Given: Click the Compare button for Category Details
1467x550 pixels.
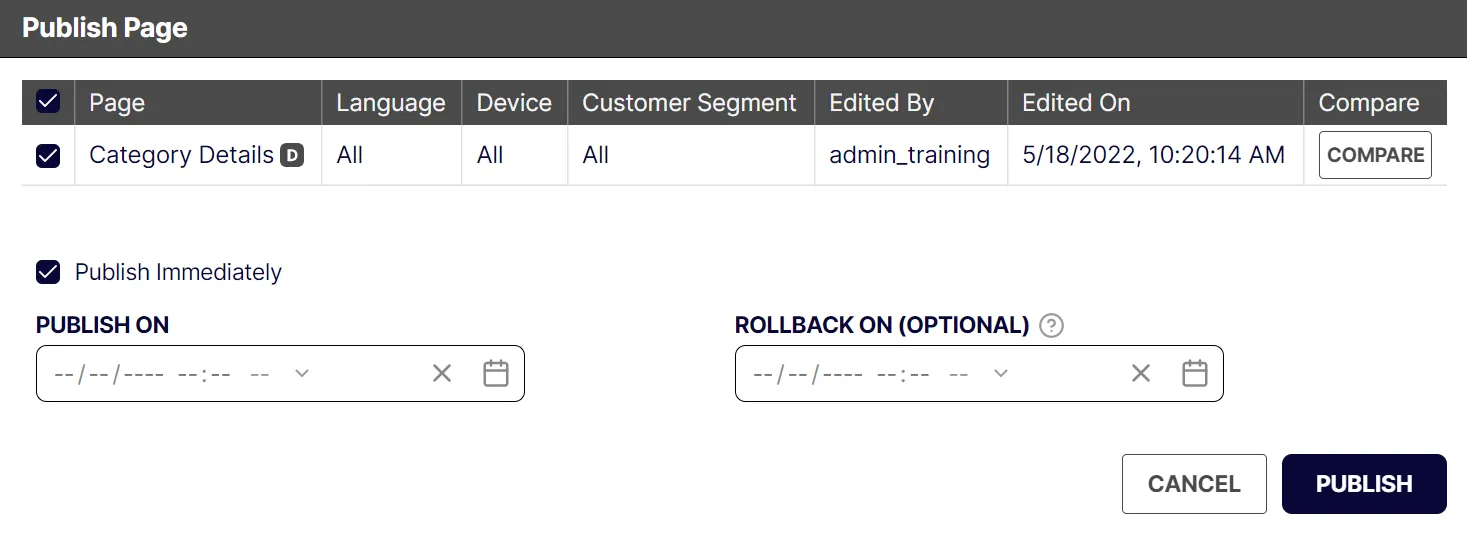Looking at the screenshot, I should tap(1375, 155).
